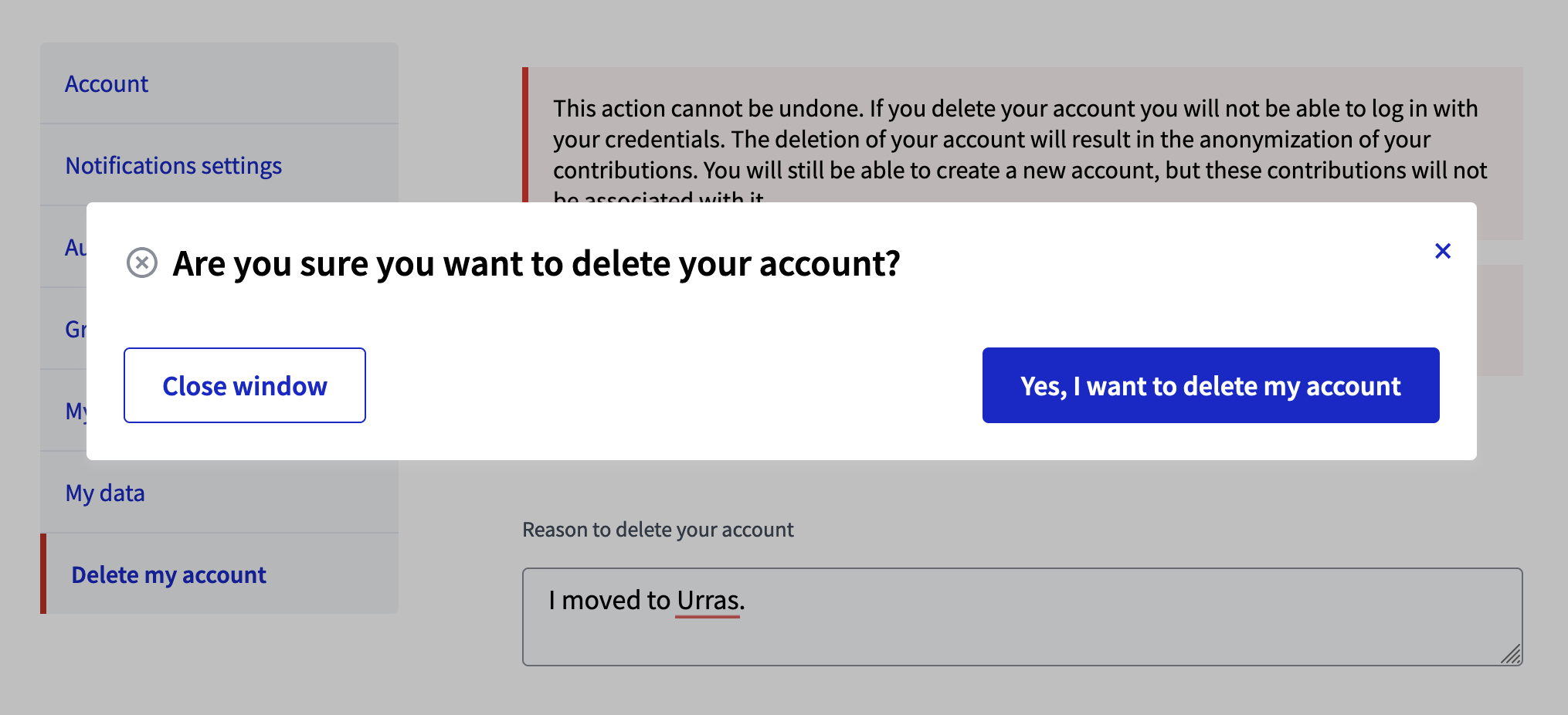Confirm with Yes, I want to delete my account

(x=1210, y=385)
